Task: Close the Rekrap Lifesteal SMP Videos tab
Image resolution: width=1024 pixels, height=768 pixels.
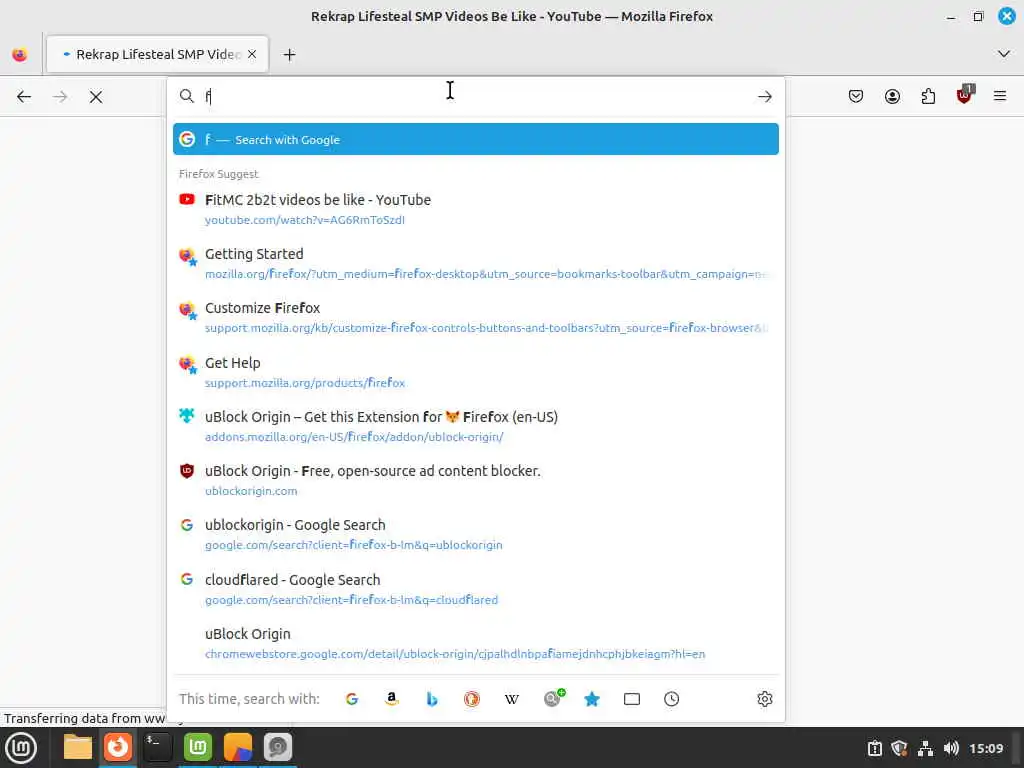Action: (x=252, y=54)
